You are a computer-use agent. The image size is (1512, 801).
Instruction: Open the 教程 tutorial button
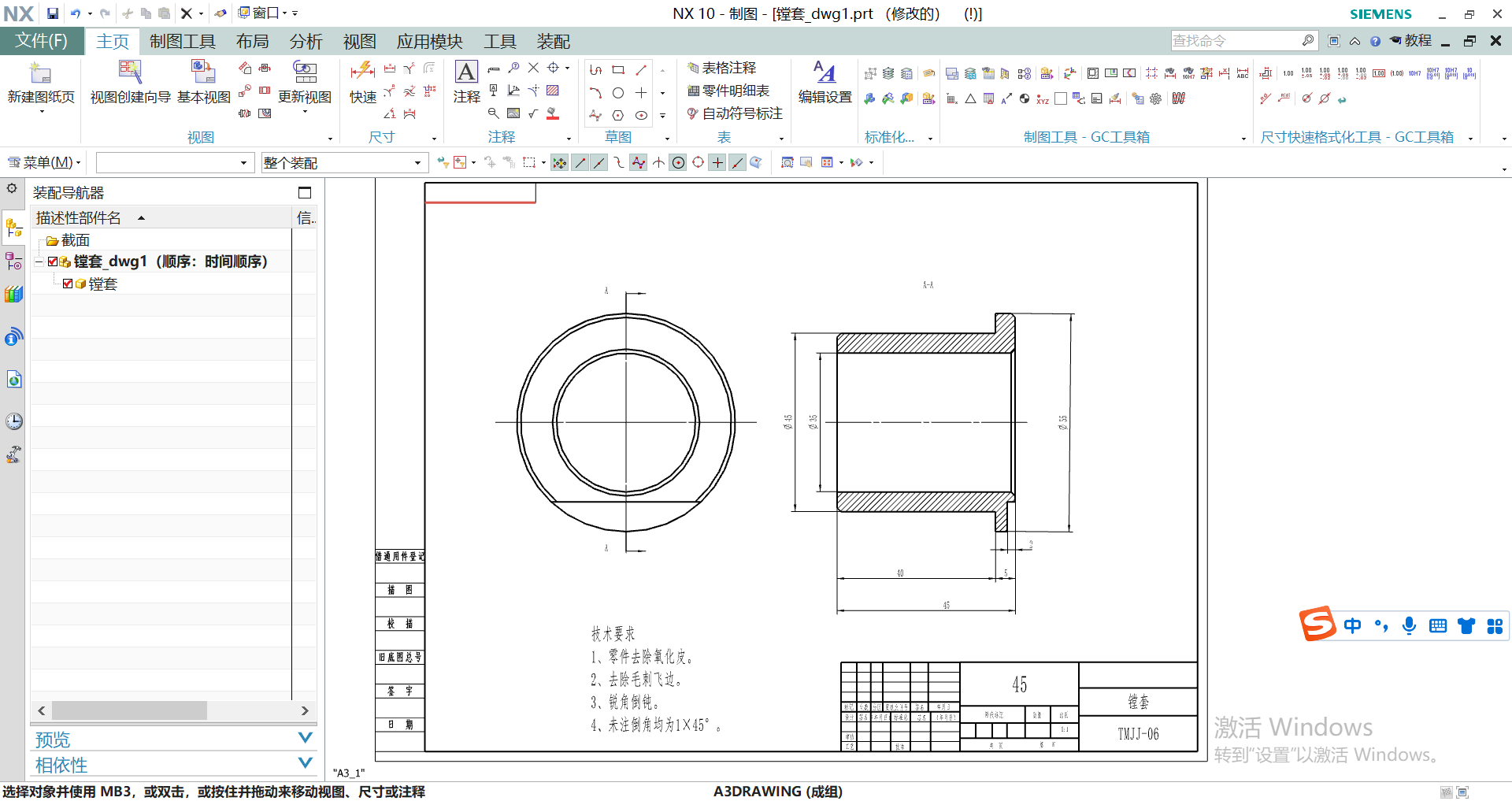coord(1410,41)
